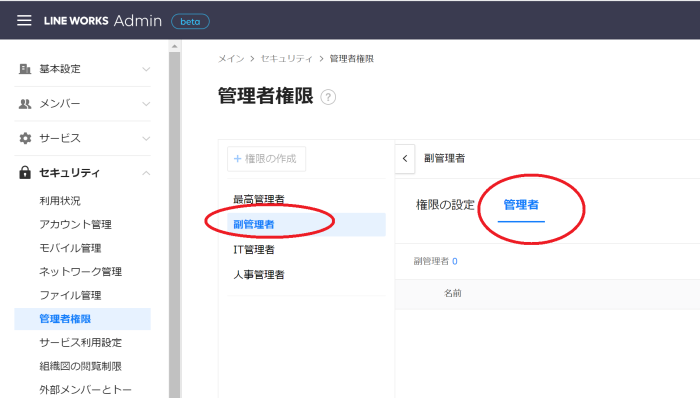The width and height of the screenshot is (700, 398).
Task: Click the LINE WORKS Admin logo
Action: click(103, 21)
